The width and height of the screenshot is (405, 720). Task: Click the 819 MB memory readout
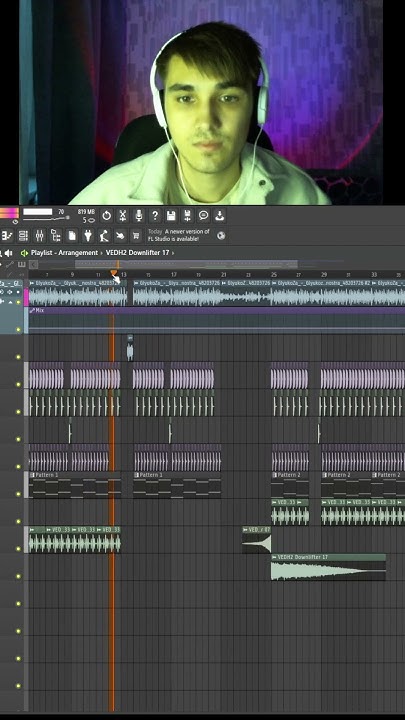pos(86,212)
